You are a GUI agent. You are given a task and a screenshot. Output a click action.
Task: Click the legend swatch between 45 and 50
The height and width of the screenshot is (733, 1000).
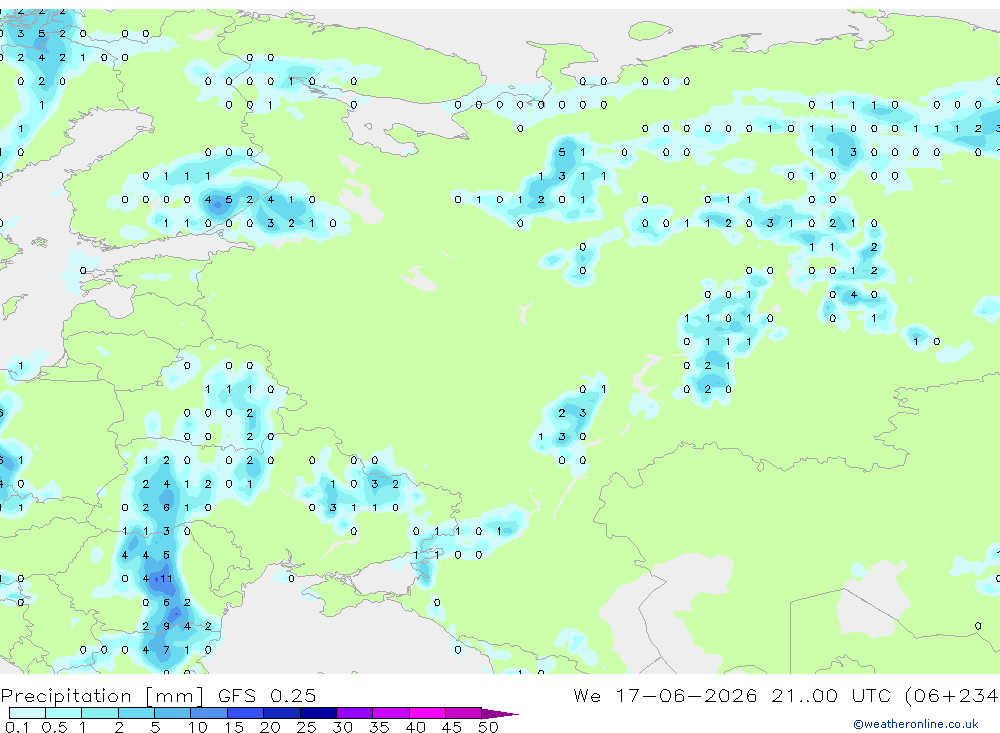click(x=464, y=713)
